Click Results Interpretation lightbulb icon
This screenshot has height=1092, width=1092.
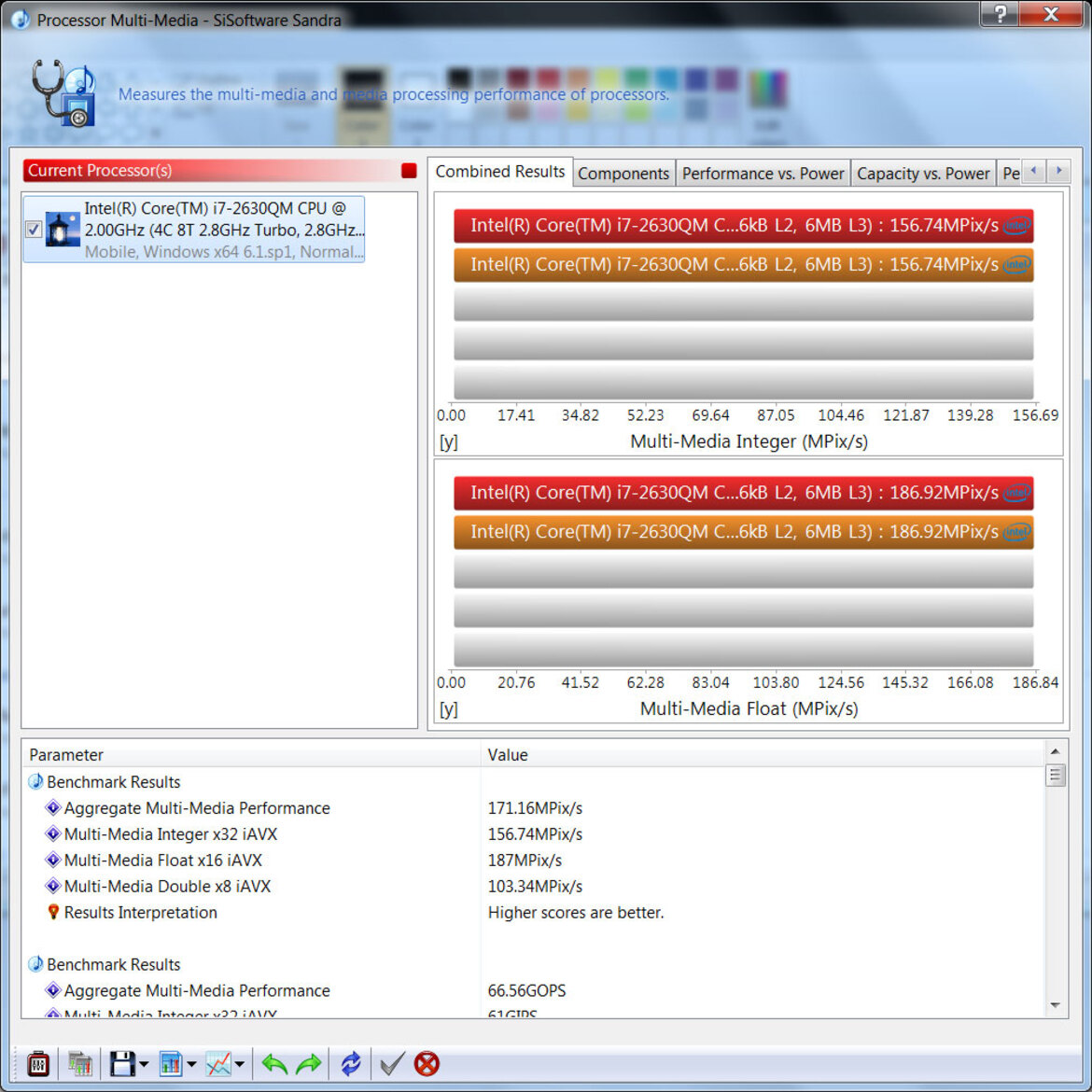53,912
